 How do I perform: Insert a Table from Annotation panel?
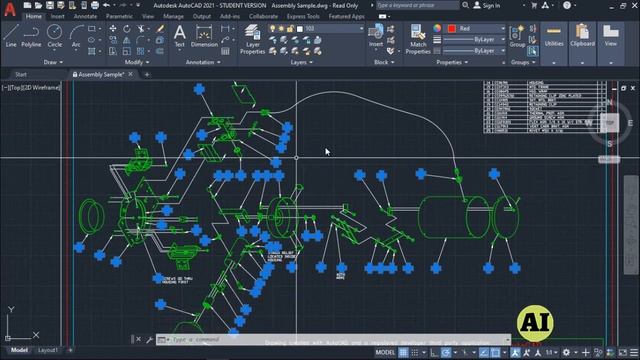(225, 51)
